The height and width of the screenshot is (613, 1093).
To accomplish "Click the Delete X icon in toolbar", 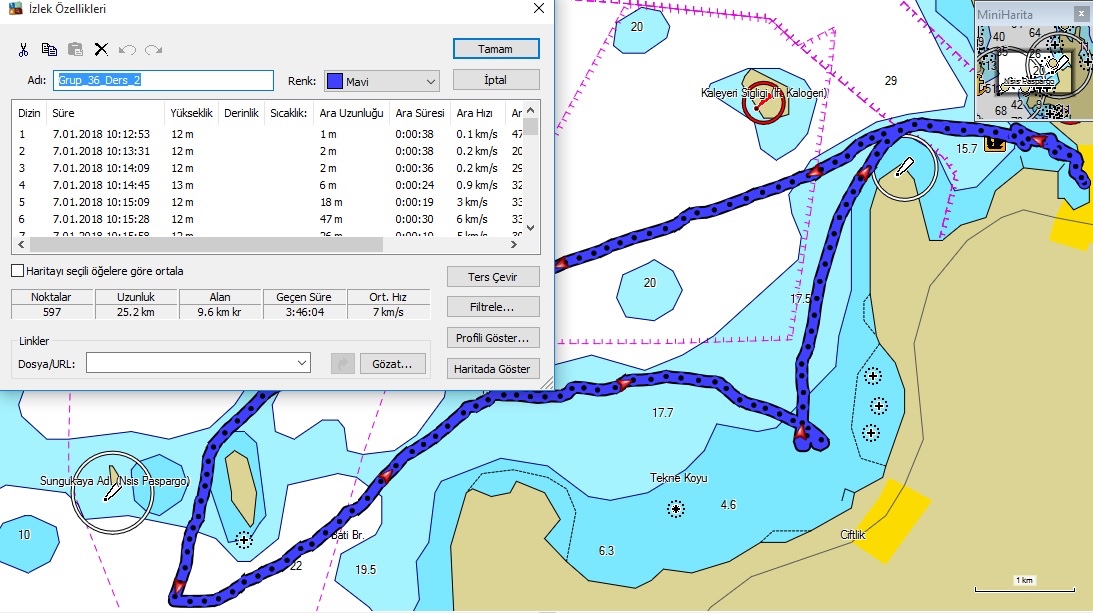I will (x=101, y=50).
